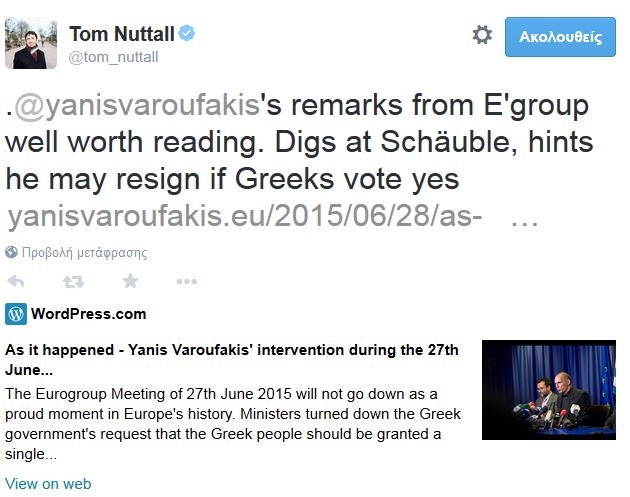Open the WordPress.com source label
630x497 pixels.
(88, 314)
